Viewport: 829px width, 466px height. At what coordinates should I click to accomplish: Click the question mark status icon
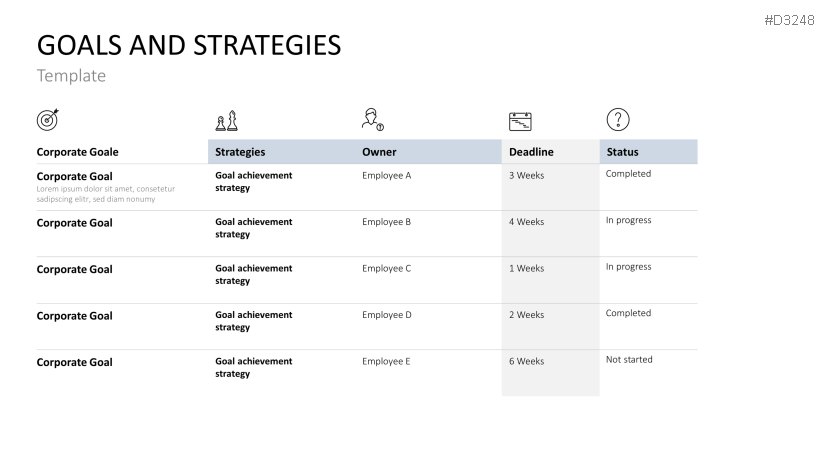(x=618, y=120)
